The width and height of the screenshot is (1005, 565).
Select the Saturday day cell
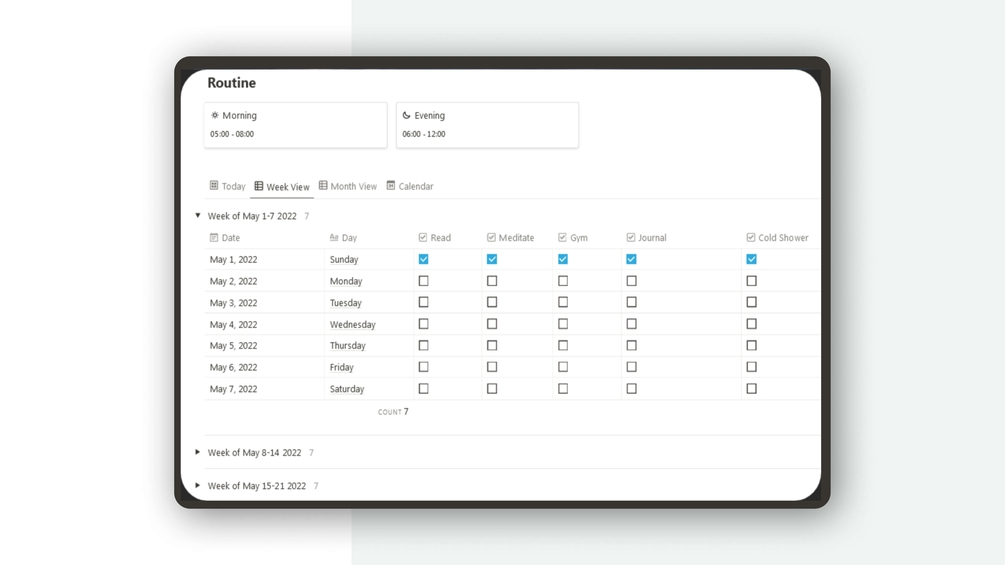[369, 389]
